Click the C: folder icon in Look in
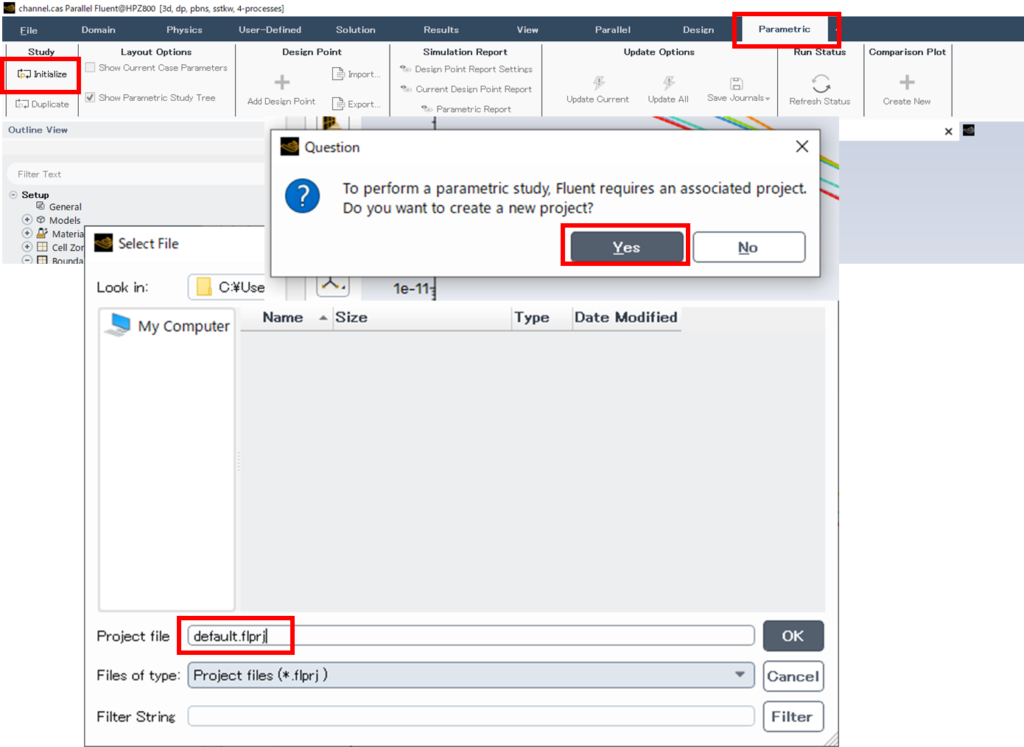The height and width of the screenshot is (747, 1024). 204,287
